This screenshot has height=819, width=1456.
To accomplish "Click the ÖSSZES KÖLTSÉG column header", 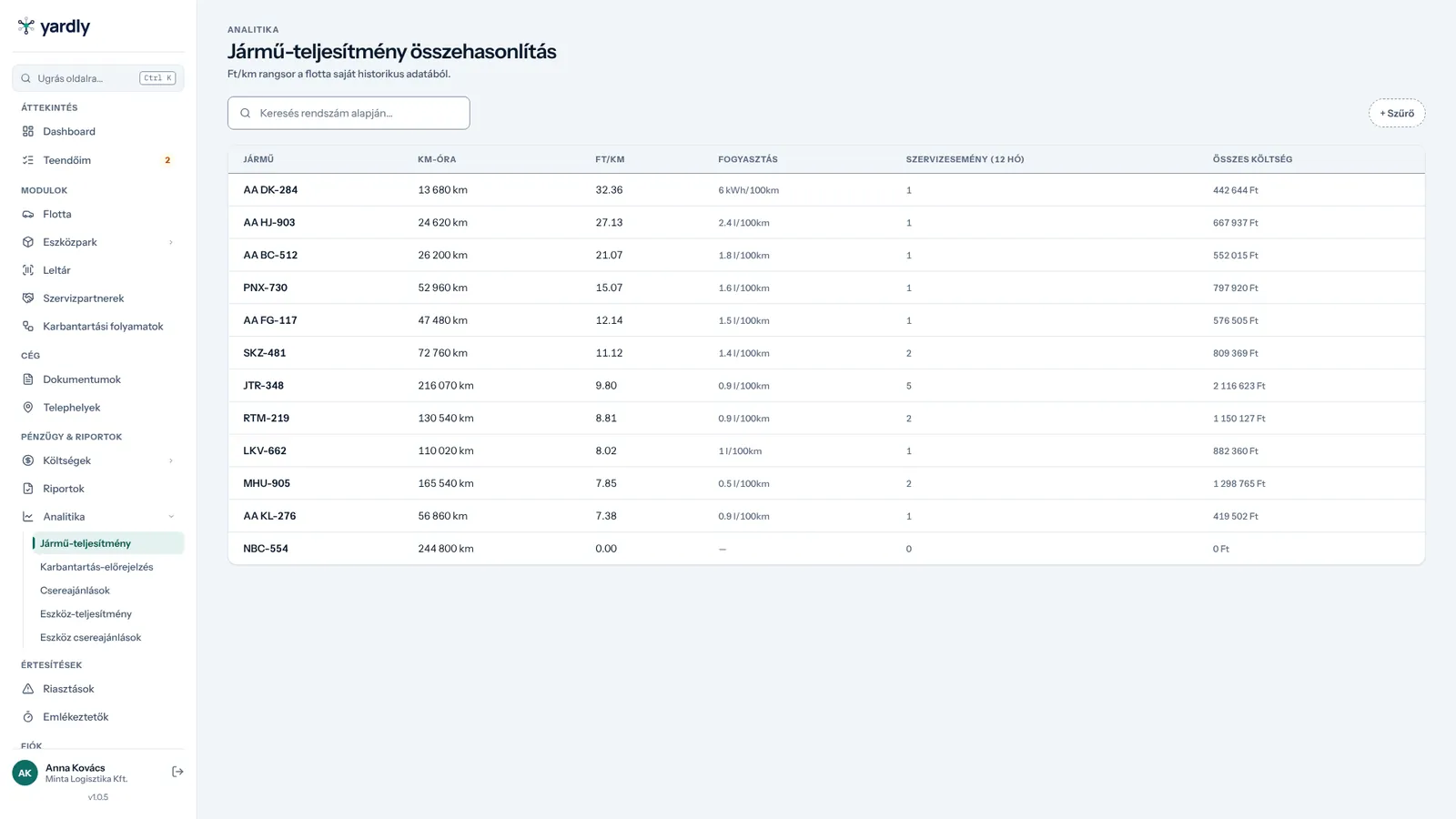I will tap(1252, 159).
